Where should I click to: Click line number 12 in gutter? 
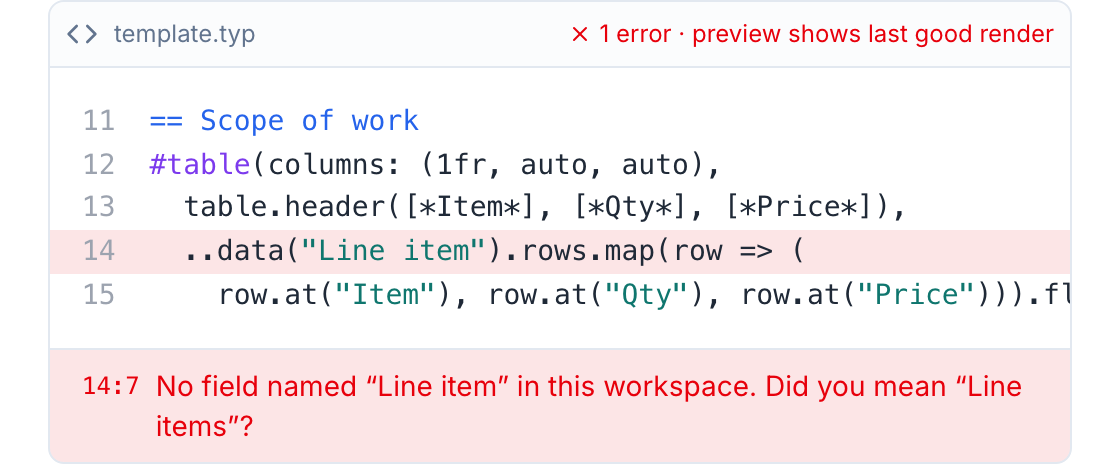coord(99,164)
